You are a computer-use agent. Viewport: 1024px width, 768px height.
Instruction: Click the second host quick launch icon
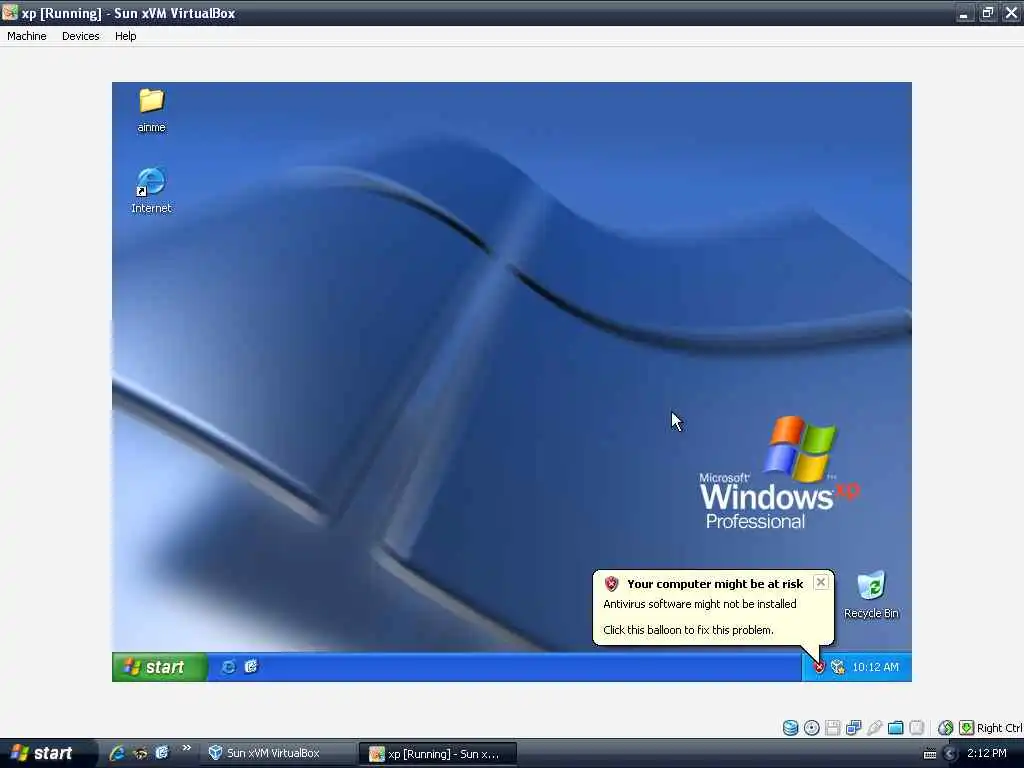[140, 753]
